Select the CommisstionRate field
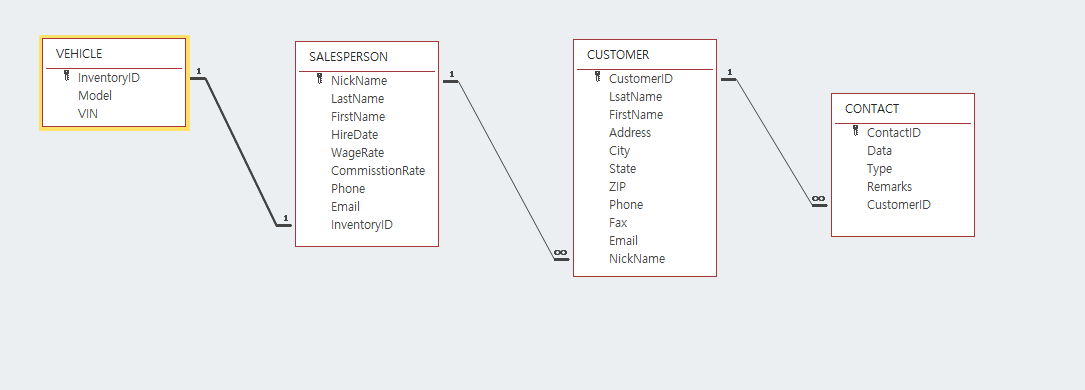 [378, 171]
